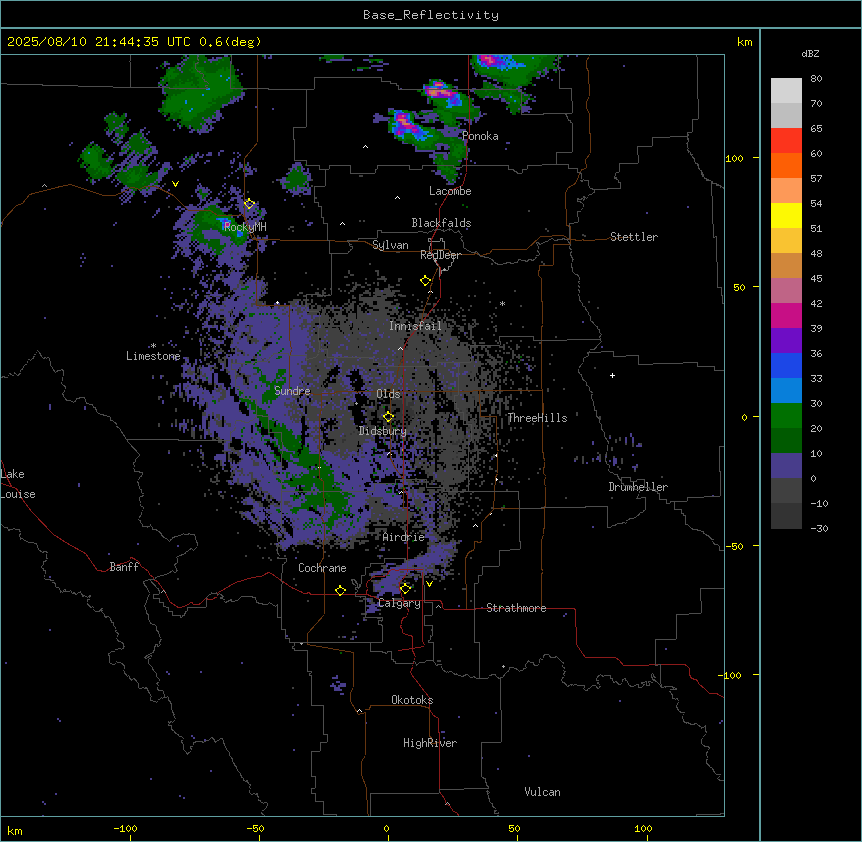Click the 50 tick on bottom horizontal axis
862x842 pixels.
click(514, 829)
